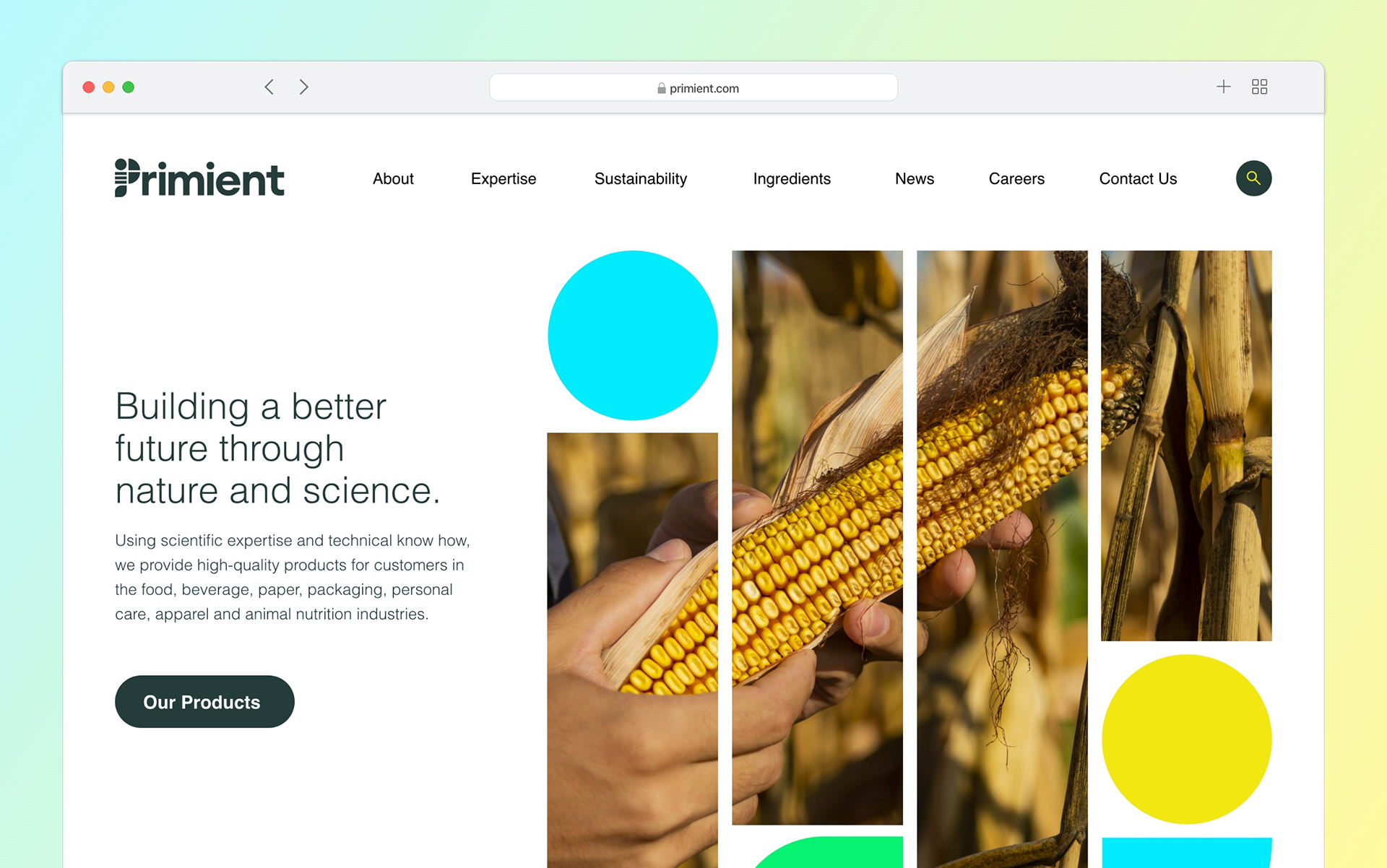
Task: Show the tab overview grid icon
Action: click(x=1259, y=87)
